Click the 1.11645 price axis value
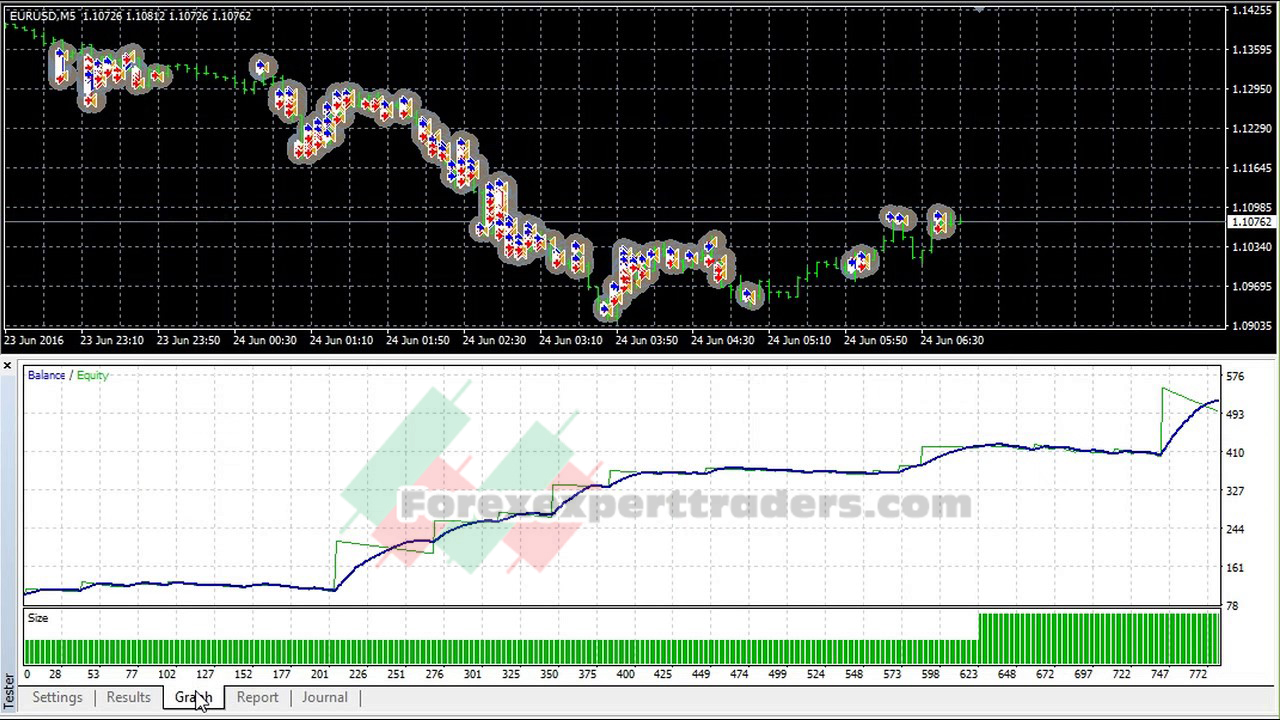 pyautogui.click(x=1252, y=168)
